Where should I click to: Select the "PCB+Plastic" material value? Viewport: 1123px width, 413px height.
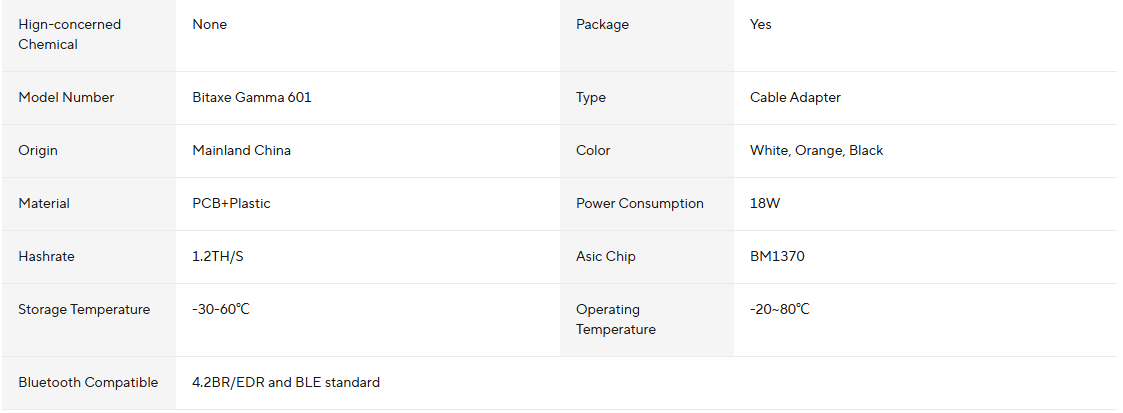click(231, 204)
